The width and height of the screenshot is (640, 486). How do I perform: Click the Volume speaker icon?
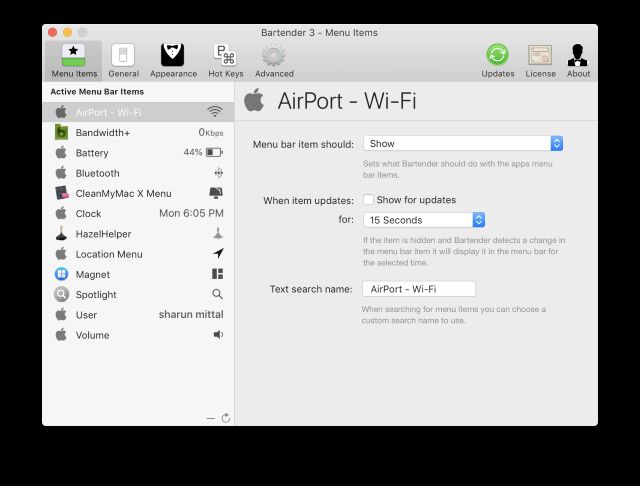pyautogui.click(x=218, y=335)
